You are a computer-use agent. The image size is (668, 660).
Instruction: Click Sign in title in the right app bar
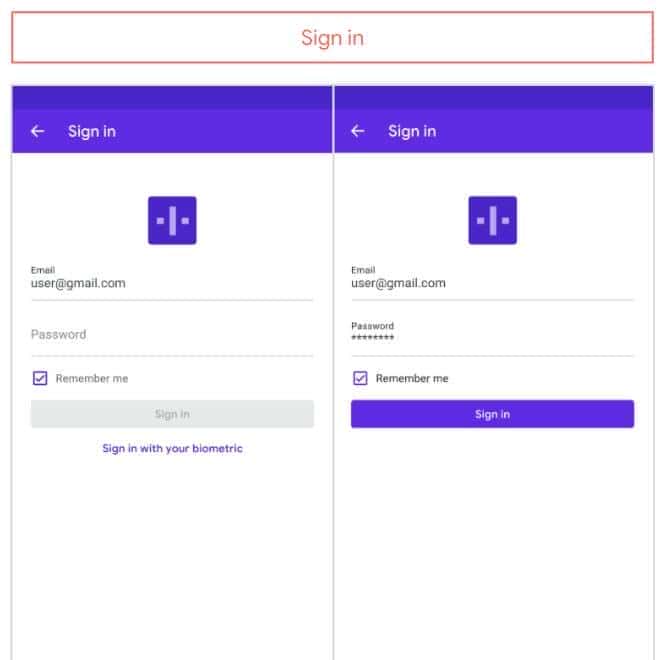coord(412,131)
